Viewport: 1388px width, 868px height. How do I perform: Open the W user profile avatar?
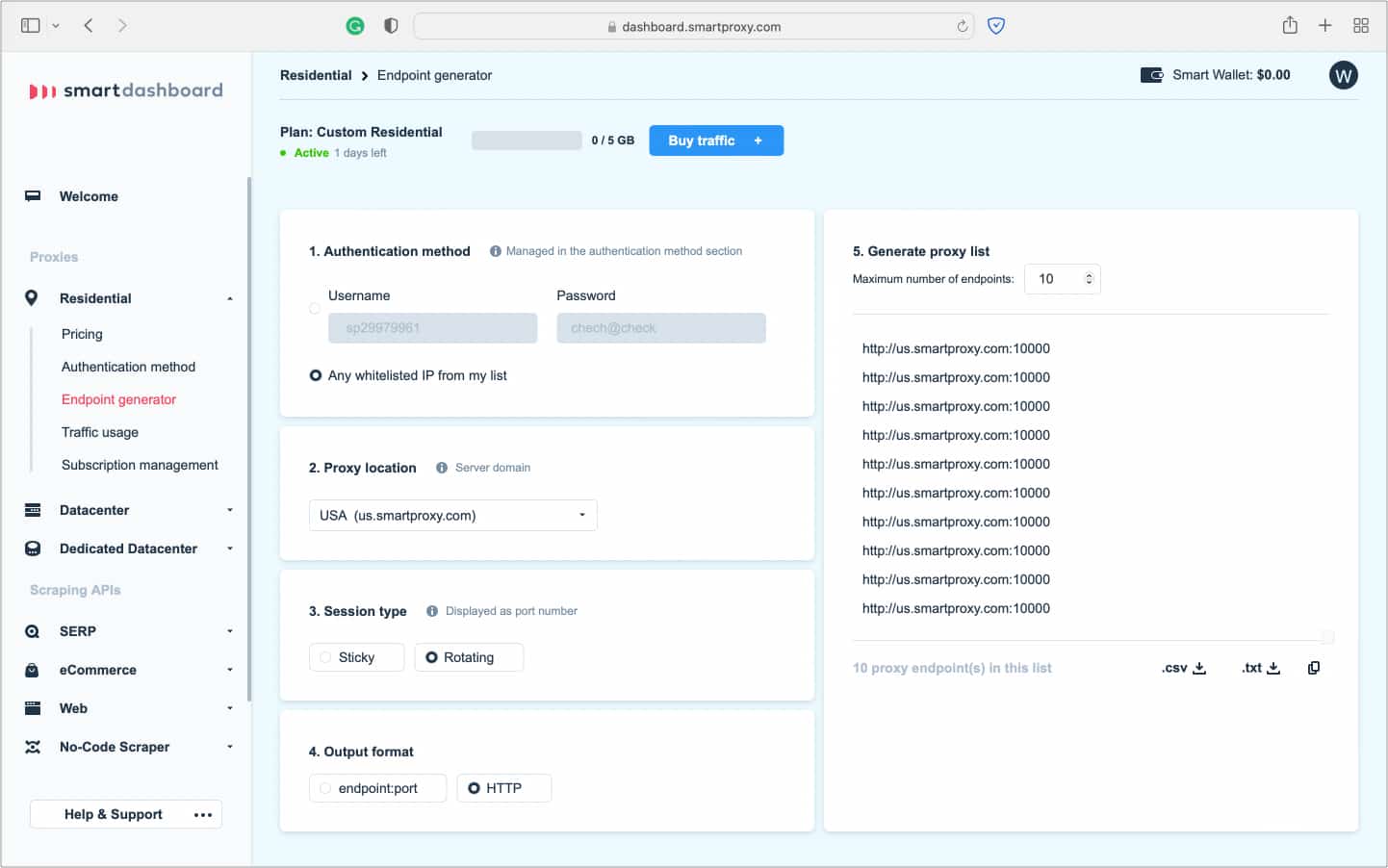tap(1344, 75)
